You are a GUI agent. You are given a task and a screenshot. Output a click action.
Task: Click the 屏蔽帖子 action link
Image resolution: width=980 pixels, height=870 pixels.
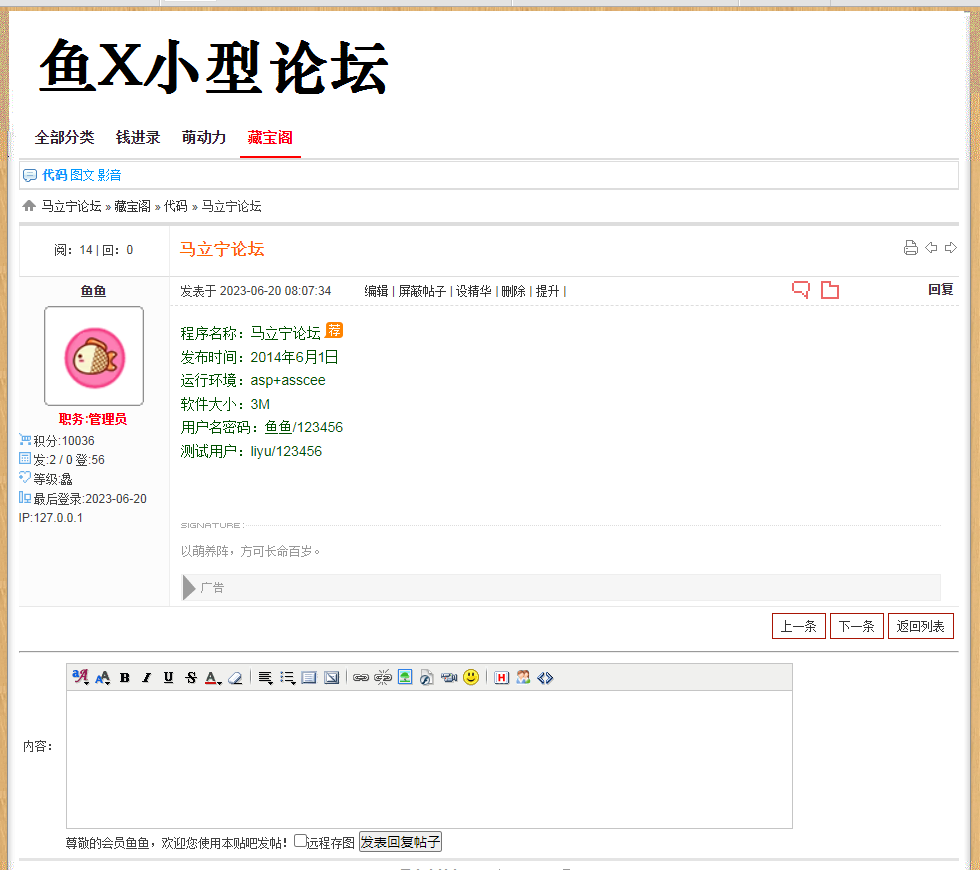pyautogui.click(x=422, y=291)
